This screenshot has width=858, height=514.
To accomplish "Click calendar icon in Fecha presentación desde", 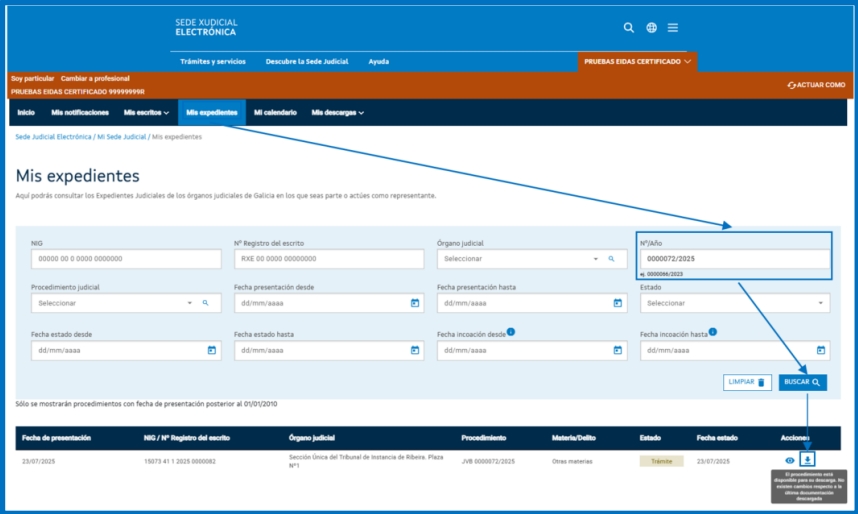I will coord(415,303).
